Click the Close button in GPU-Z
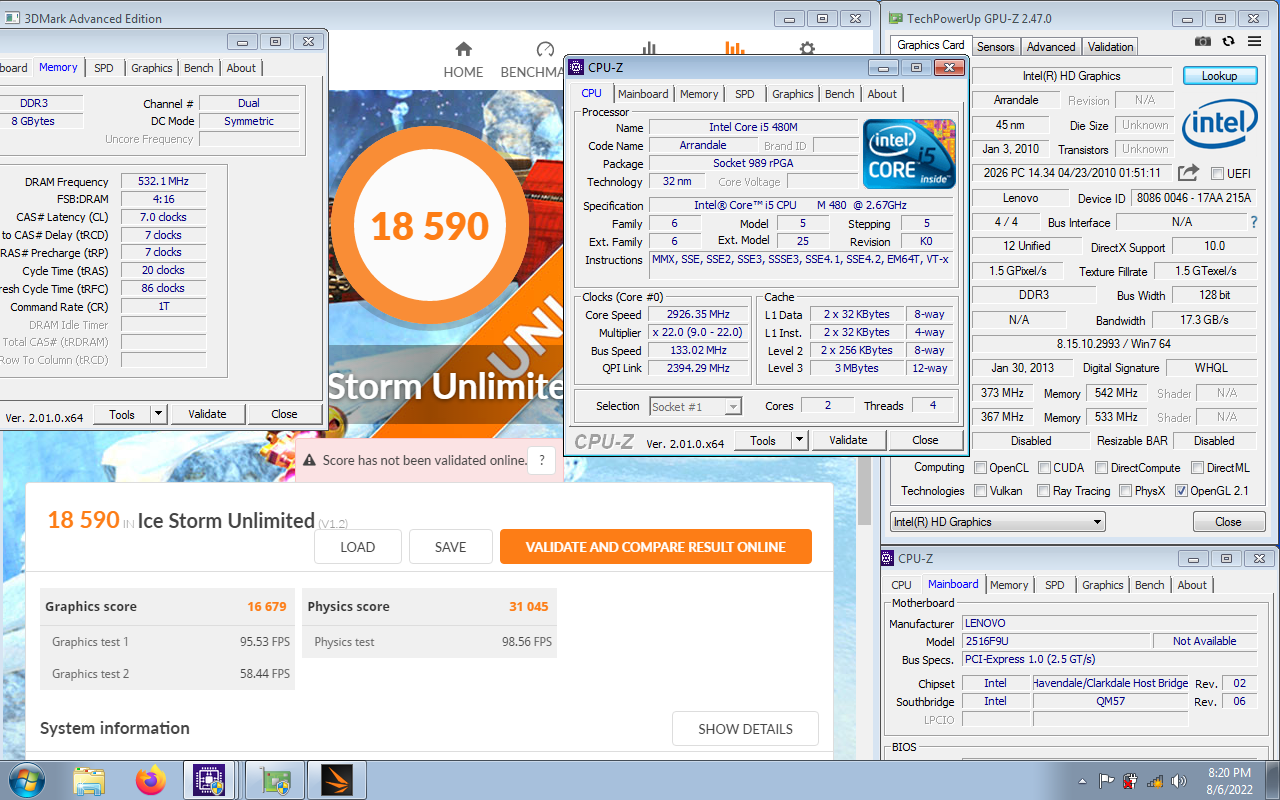 tap(1228, 522)
